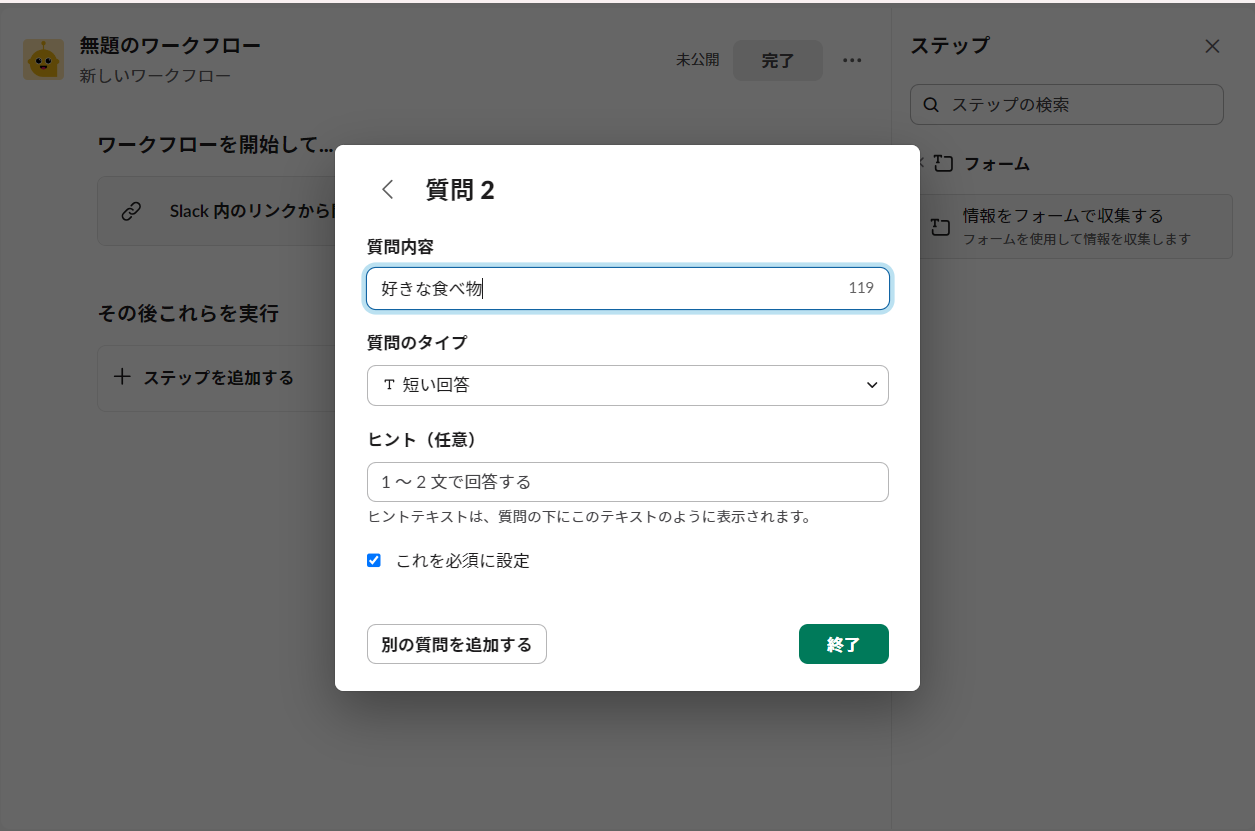Click the 新しいワークフロー subtitle
1255x831 pixels.
(155, 75)
